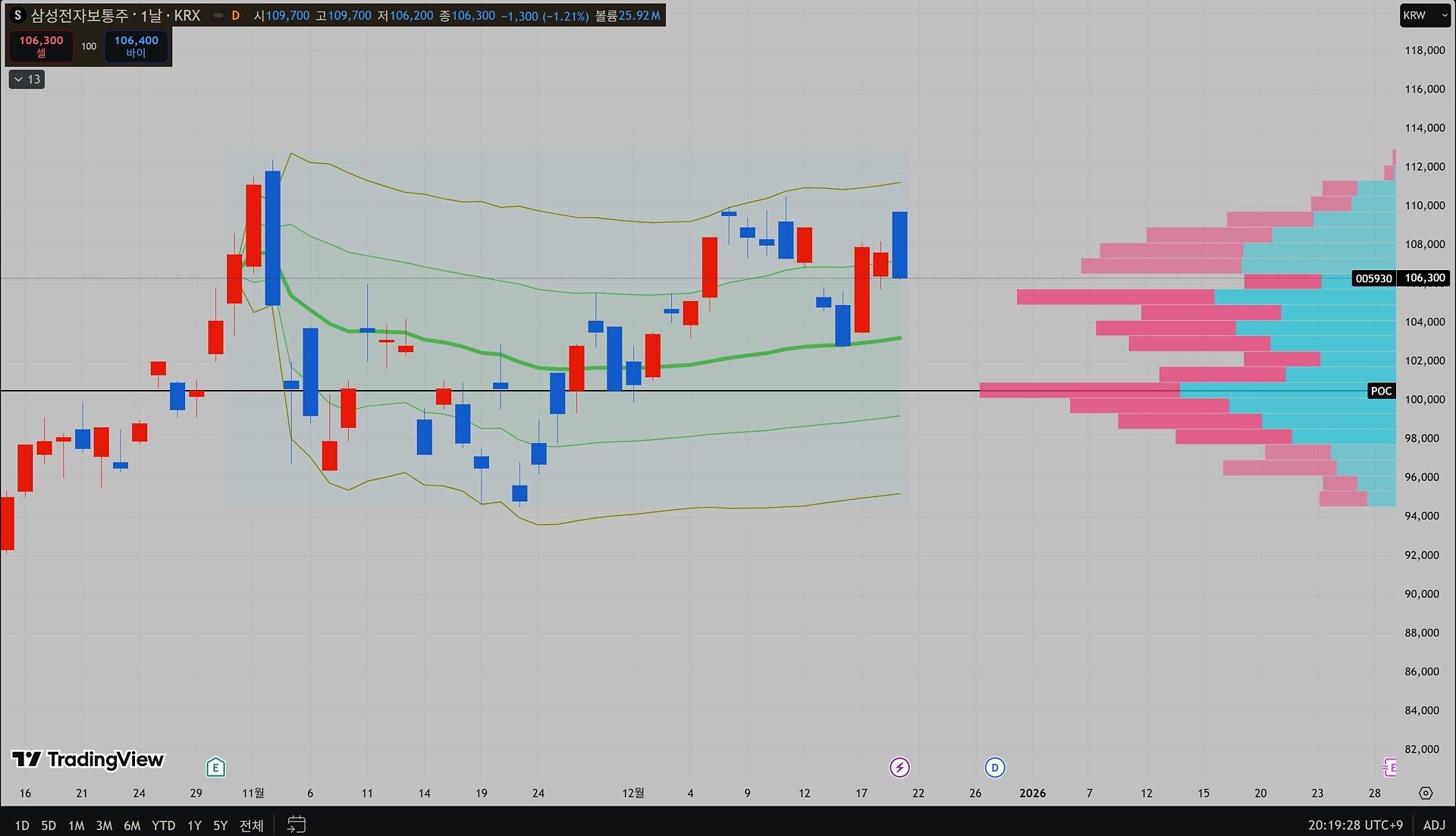The image size is (1456, 836).
Task: Click the 106,400 buy button
Action: coord(136,46)
